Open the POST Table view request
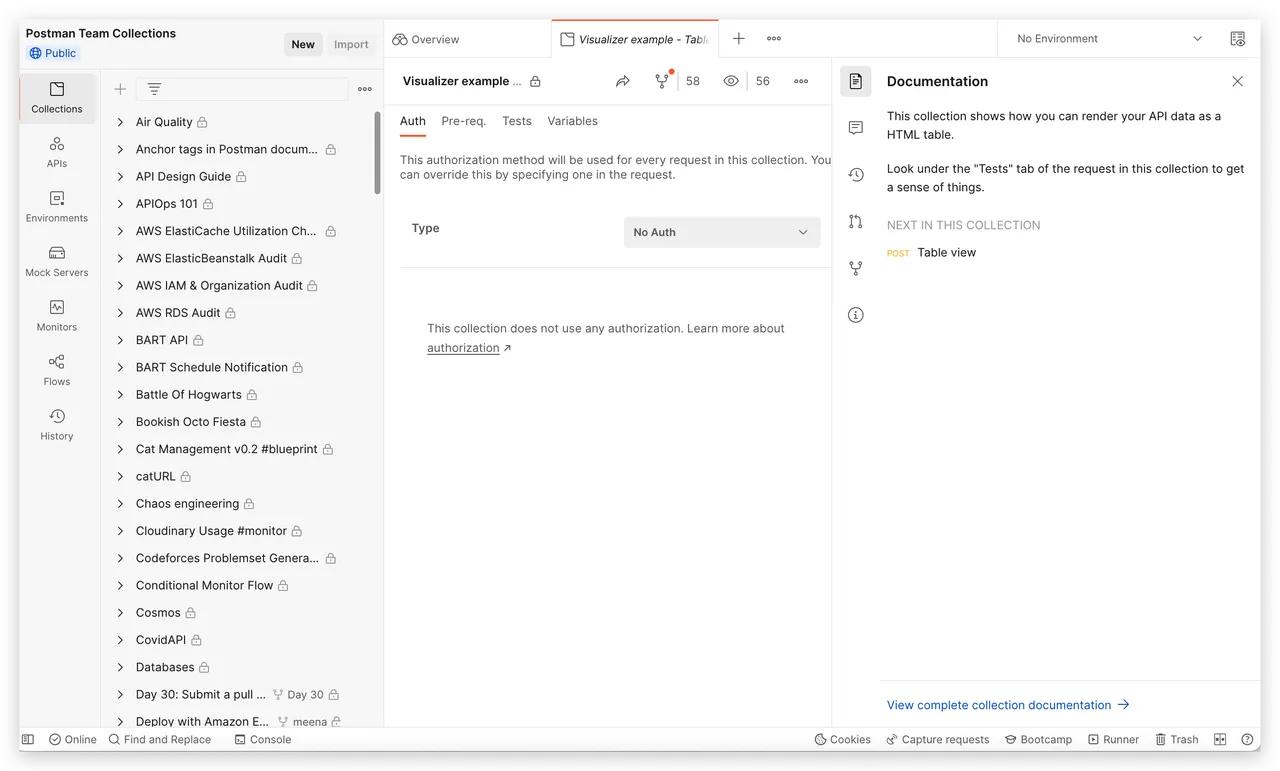This screenshot has height=771, width=1280. coord(931,253)
